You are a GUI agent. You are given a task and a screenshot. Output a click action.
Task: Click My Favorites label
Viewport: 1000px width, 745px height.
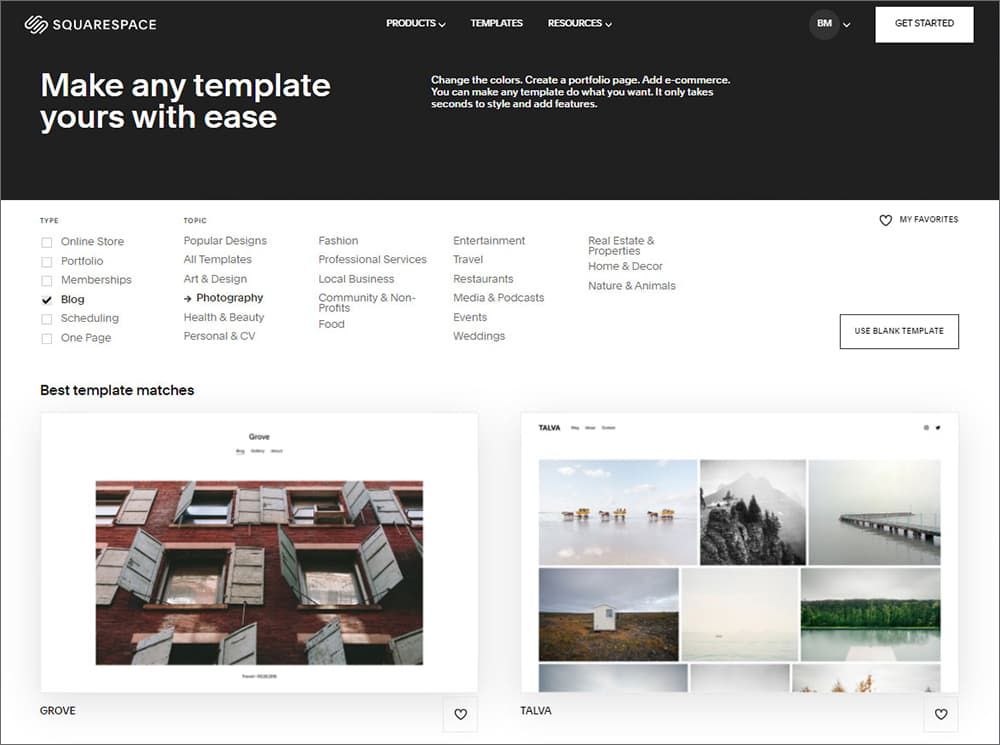click(929, 219)
